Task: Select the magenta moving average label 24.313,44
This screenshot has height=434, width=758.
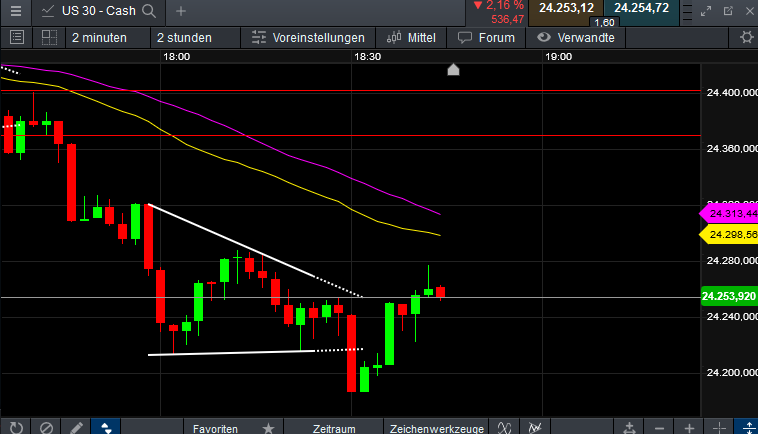Action: pos(729,213)
